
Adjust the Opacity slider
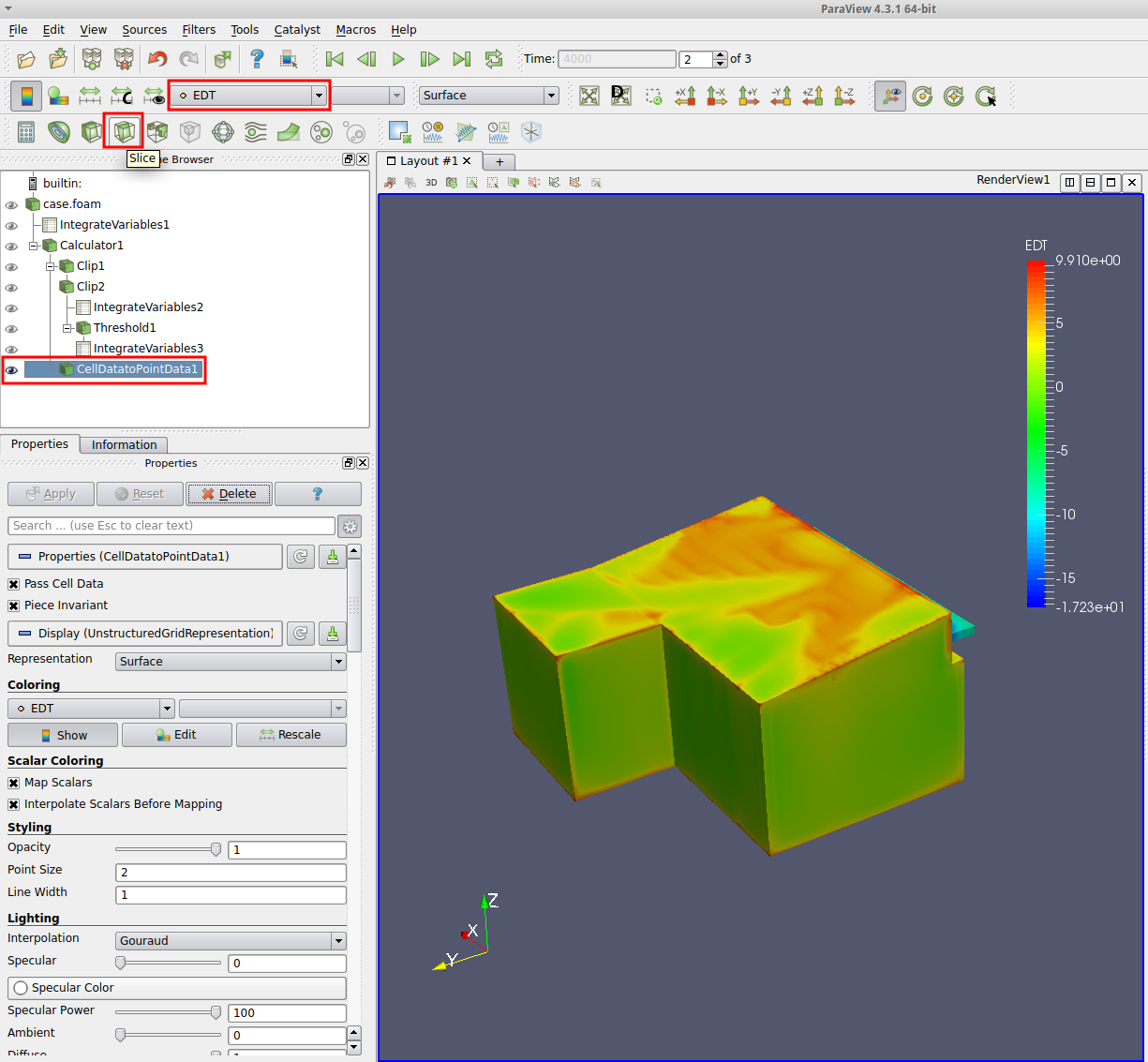(216, 849)
